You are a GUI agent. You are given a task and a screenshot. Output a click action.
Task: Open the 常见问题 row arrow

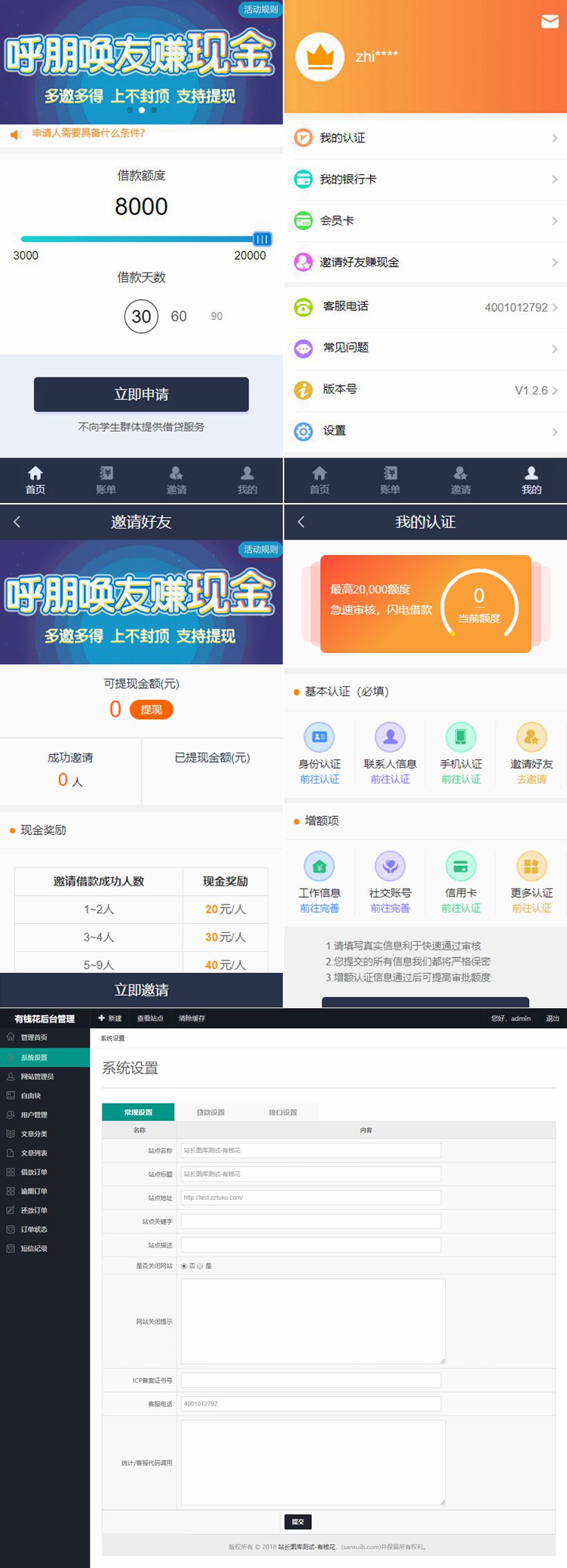point(555,348)
